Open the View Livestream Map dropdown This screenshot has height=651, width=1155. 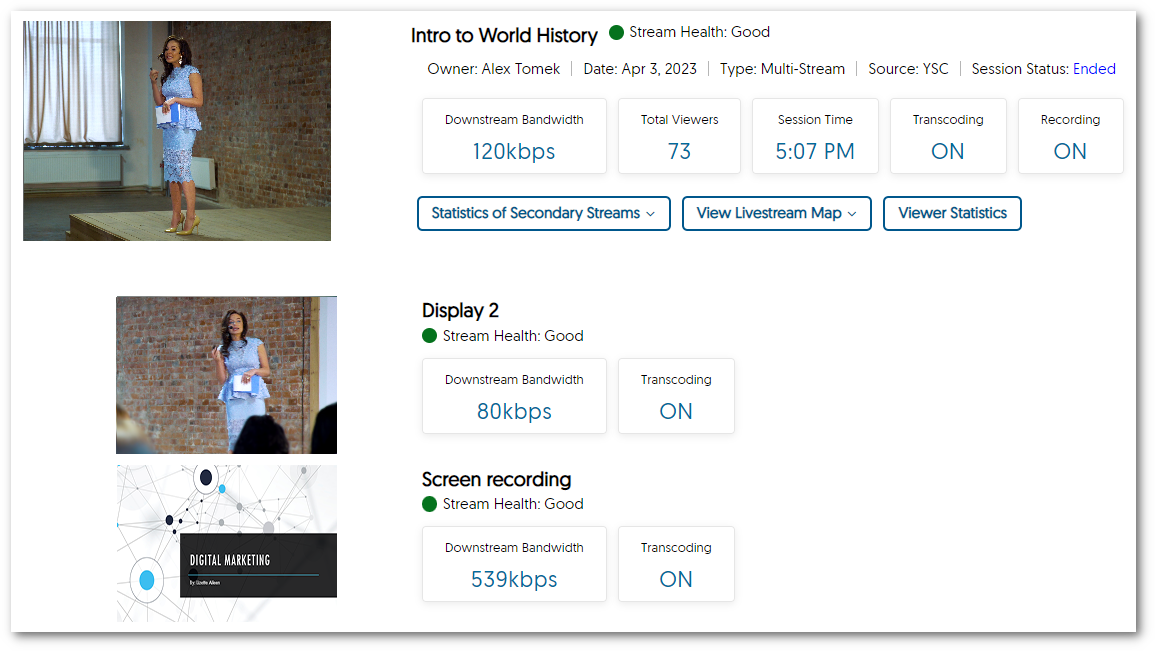tap(776, 213)
